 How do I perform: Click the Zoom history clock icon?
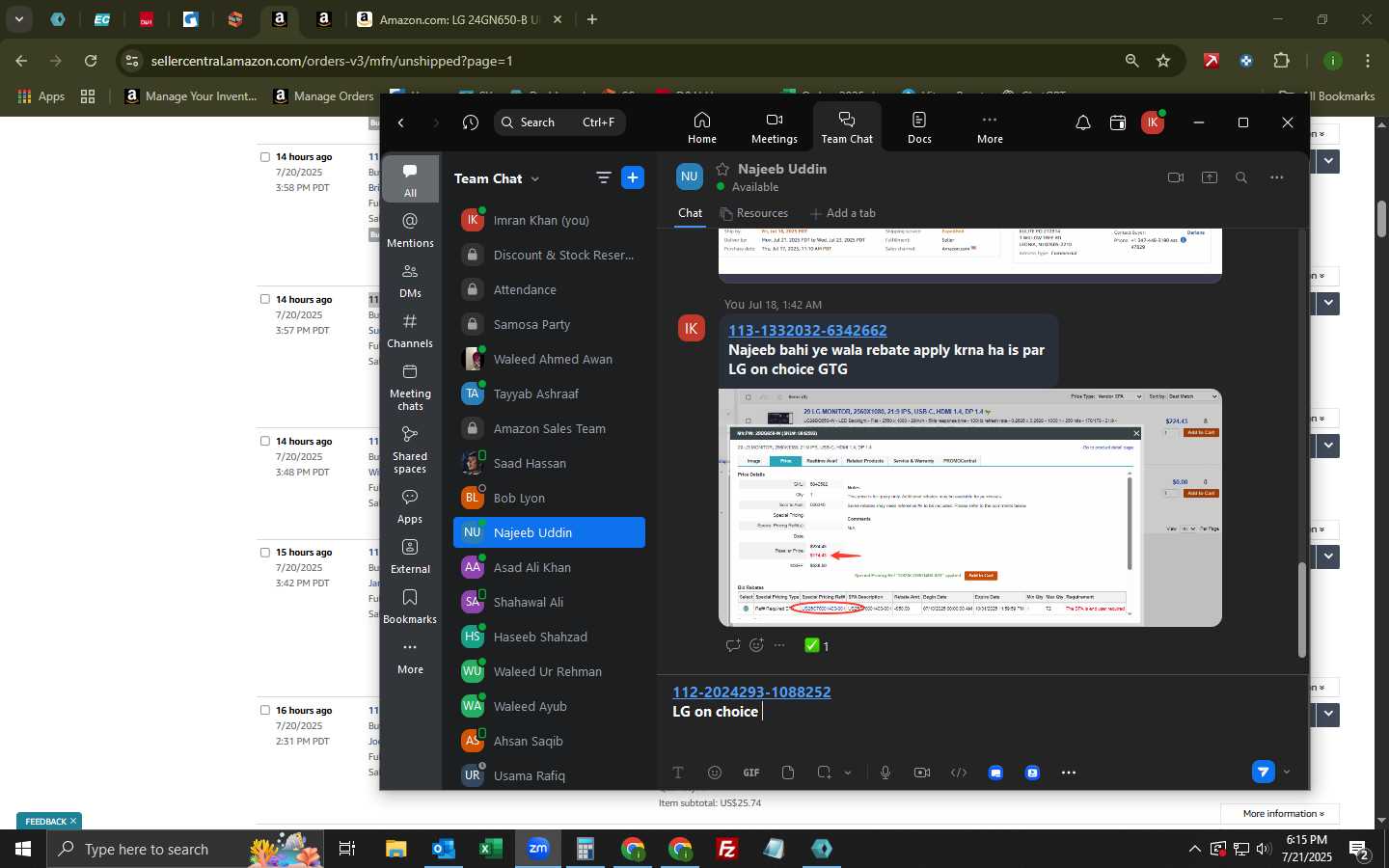pyautogui.click(x=470, y=122)
